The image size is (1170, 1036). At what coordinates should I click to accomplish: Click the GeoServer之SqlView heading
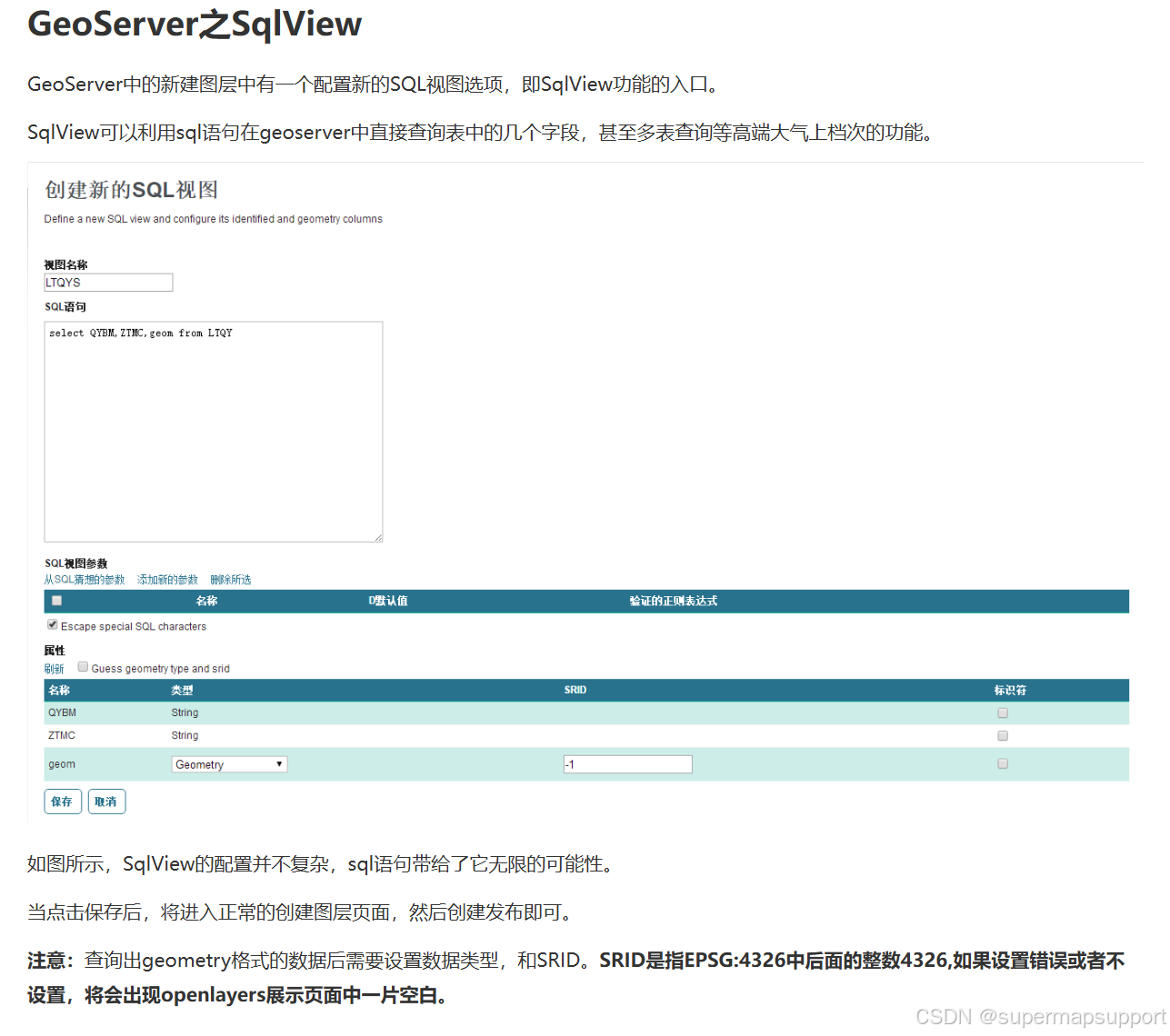[x=195, y=24]
